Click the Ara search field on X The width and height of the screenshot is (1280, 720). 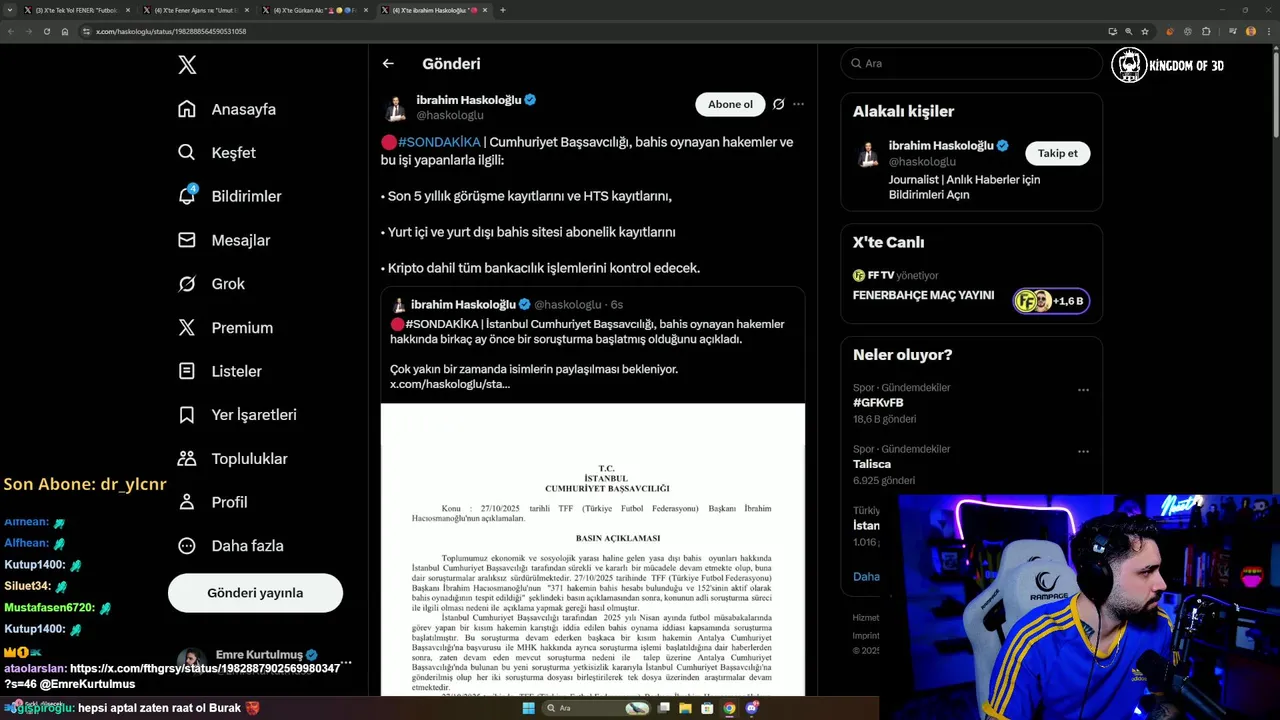point(971,63)
